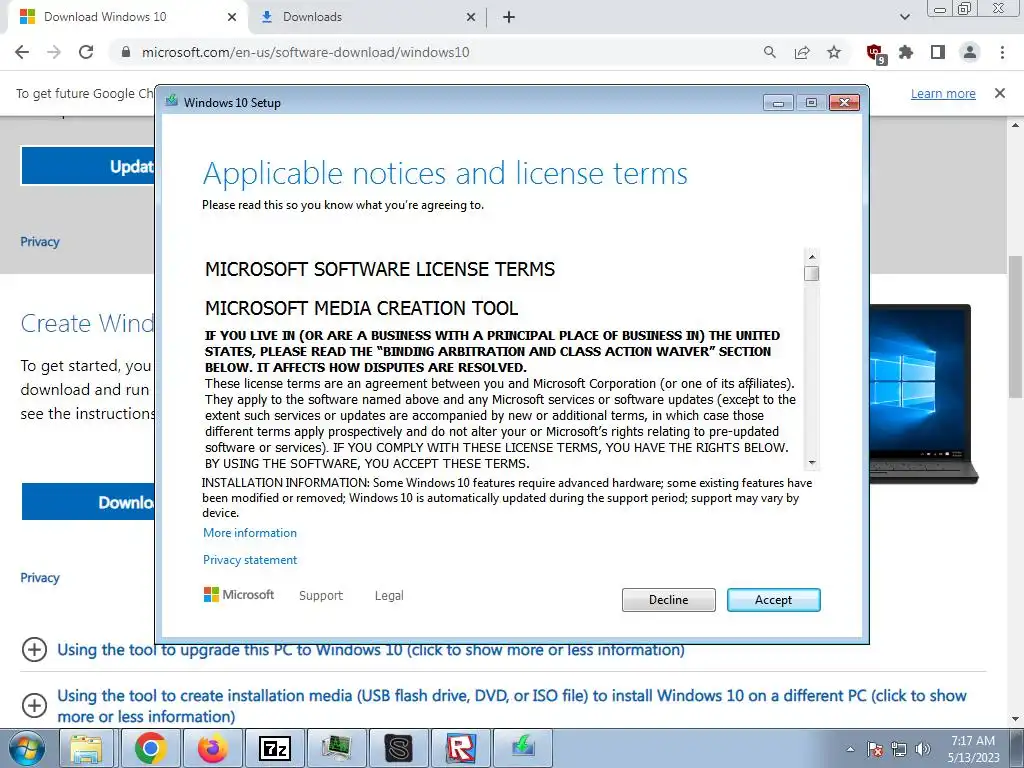The image size is (1024, 768).
Task: Open Action Center flag icon
Action: click(x=875, y=749)
